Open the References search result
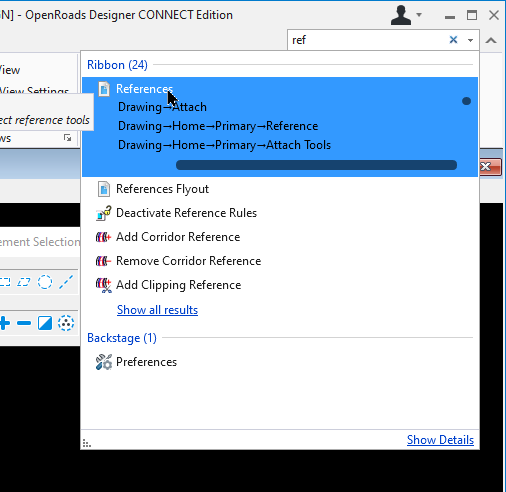The height and width of the screenshot is (492, 506). click(x=144, y=89)
